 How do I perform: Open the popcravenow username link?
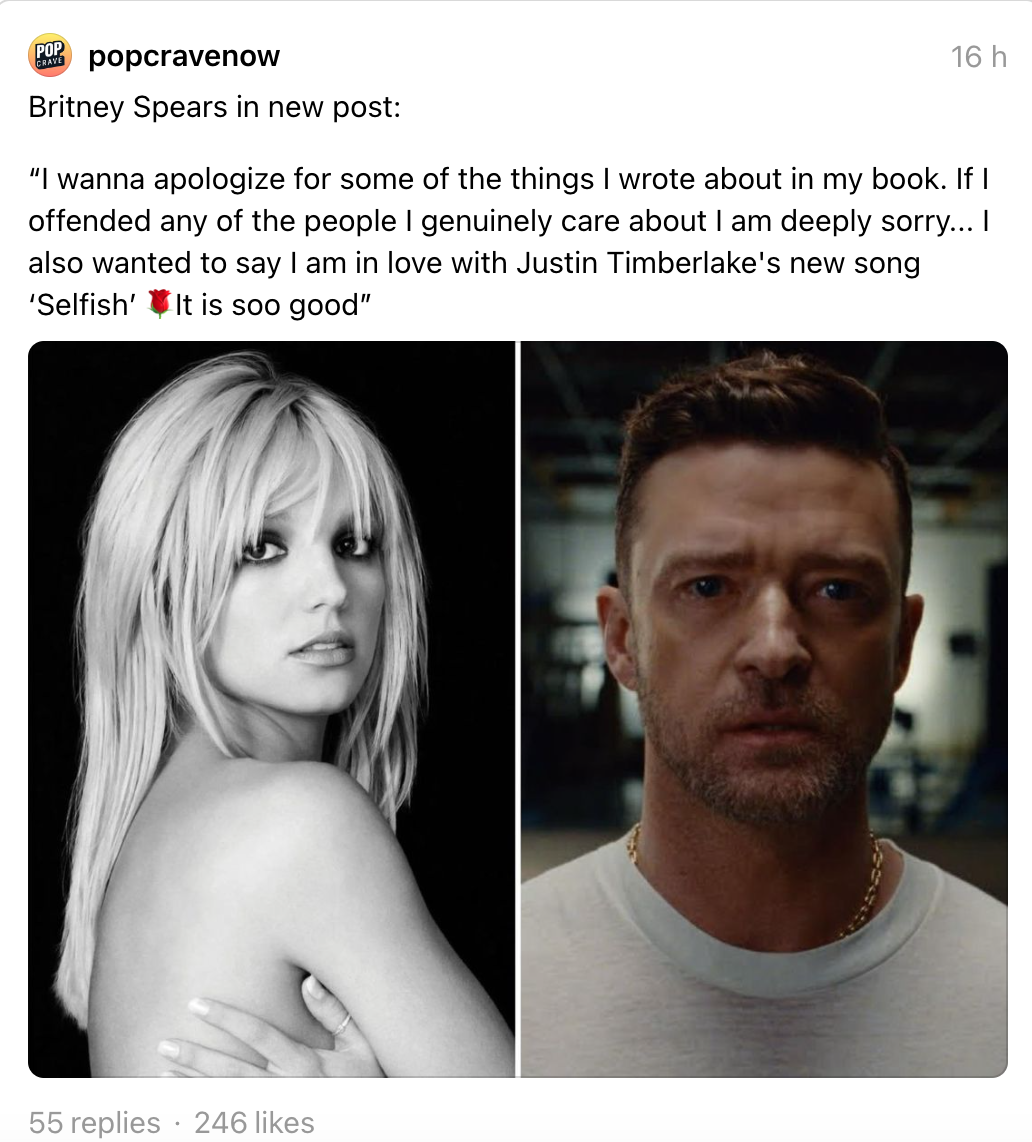(184, 57)
